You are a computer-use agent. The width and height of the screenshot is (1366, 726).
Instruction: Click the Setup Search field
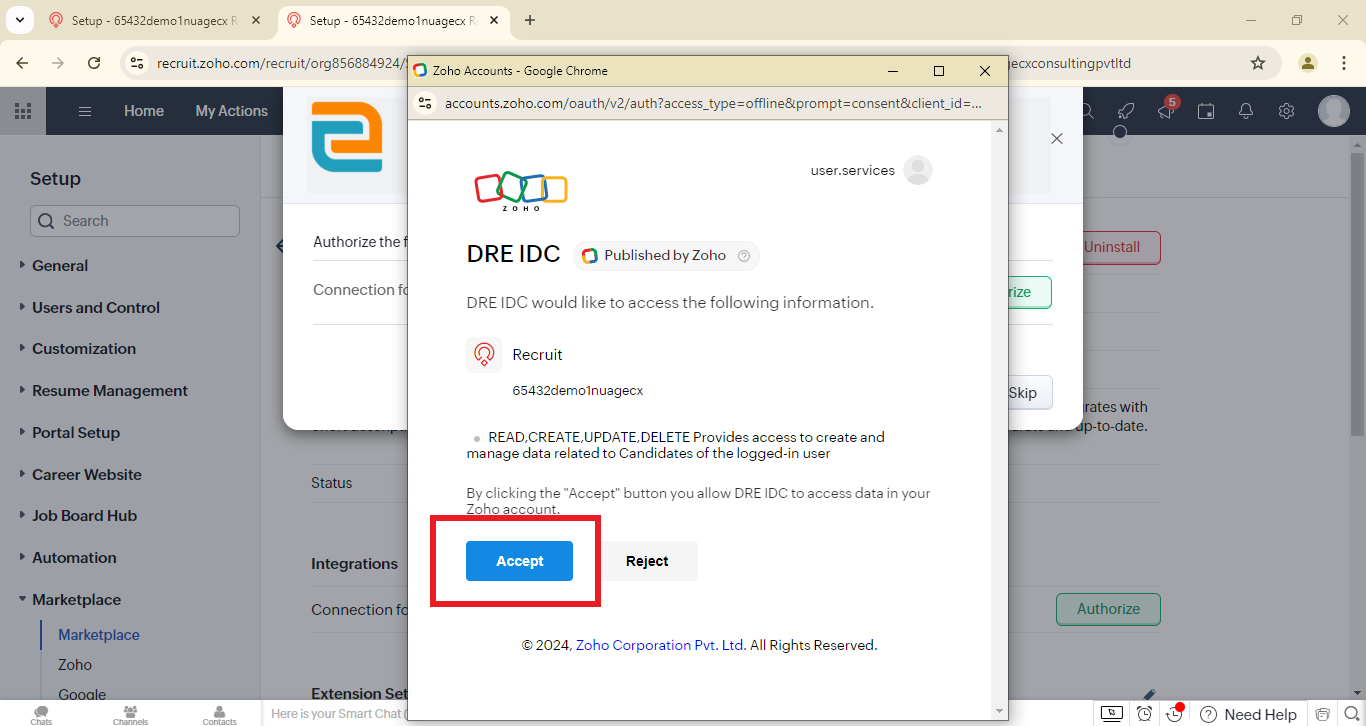pyautogui.click(x=135, y=221)
